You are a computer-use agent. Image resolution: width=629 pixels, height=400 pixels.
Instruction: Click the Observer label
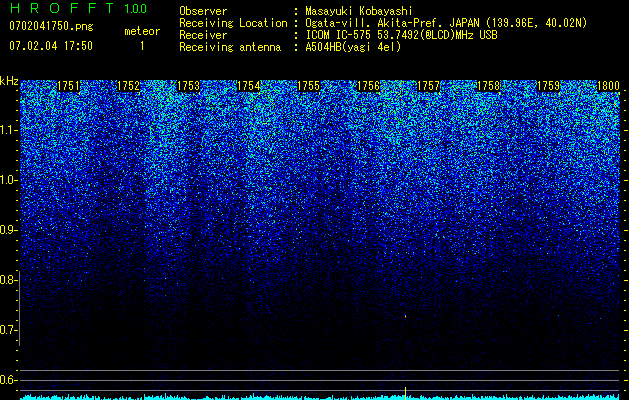point(203,11)
